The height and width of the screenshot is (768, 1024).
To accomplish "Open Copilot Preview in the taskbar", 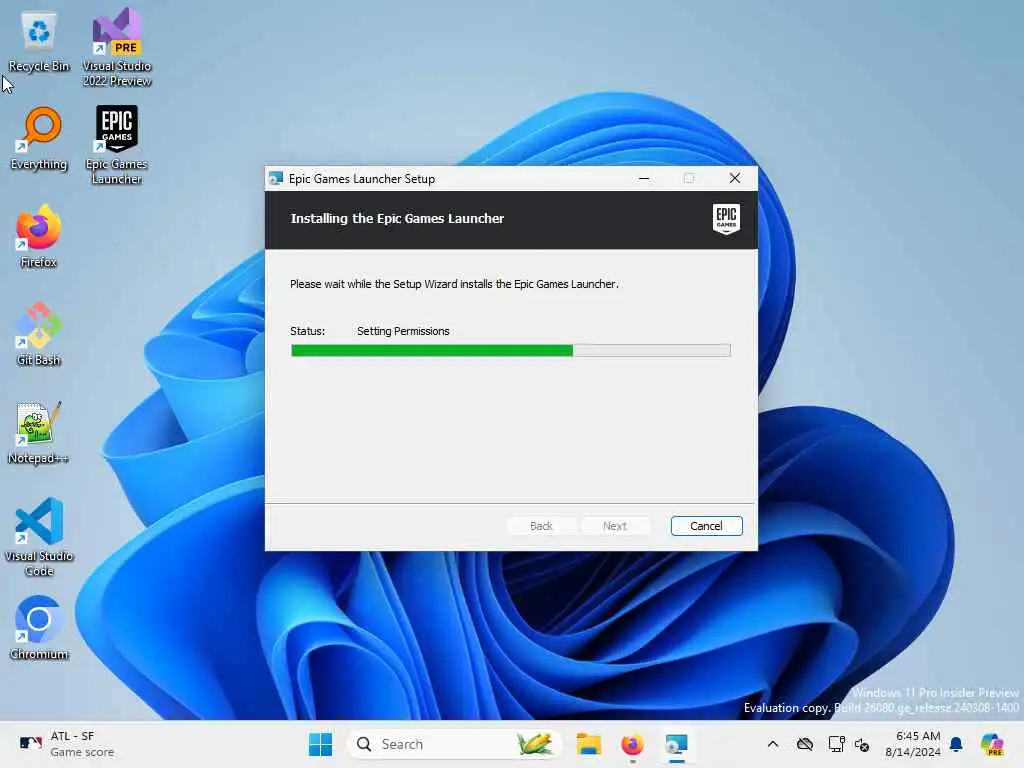I will pyautogui.click(x=992, y=744).
